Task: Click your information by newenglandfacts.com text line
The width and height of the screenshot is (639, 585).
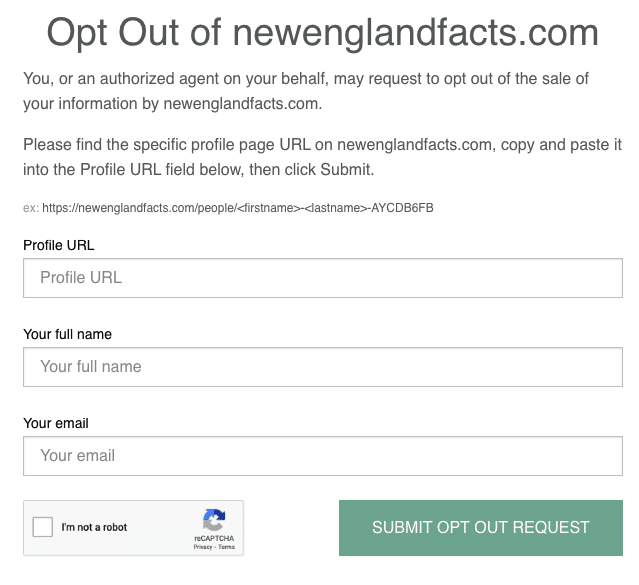Action: click(x=172, y=104)
